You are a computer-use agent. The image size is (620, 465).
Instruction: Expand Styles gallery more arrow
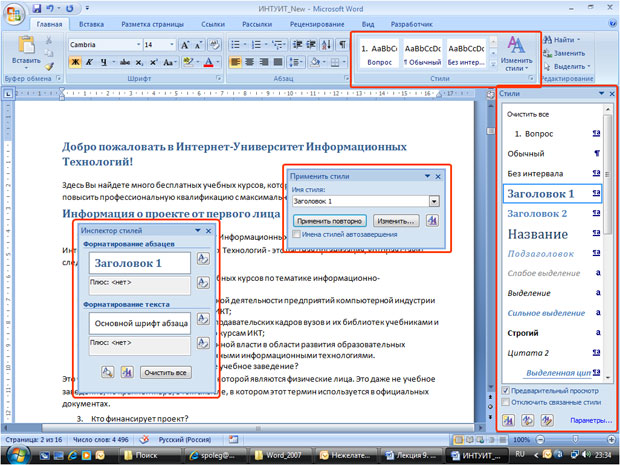tap(493, 64)
